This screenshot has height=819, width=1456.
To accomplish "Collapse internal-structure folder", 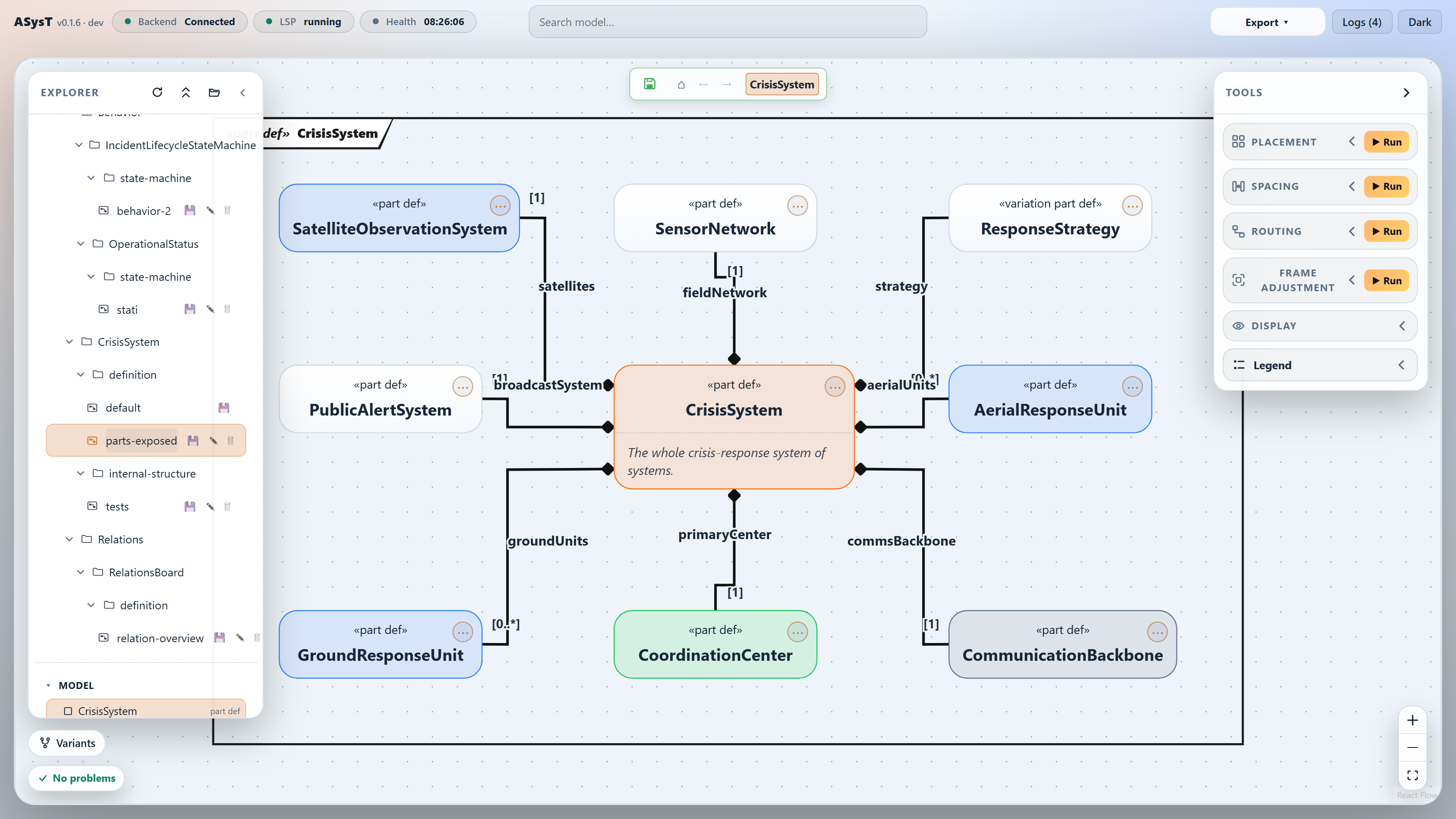I will (x=80, y=473).
